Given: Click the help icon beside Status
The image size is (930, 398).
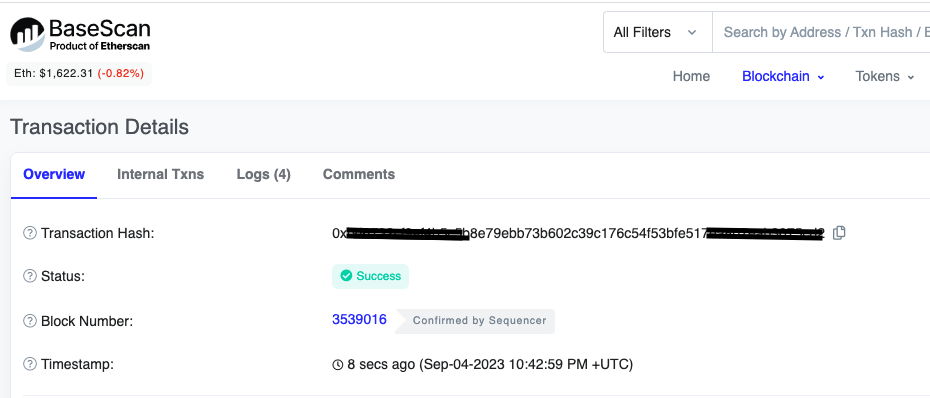Looking at the screenshot, I should (30, 276).
